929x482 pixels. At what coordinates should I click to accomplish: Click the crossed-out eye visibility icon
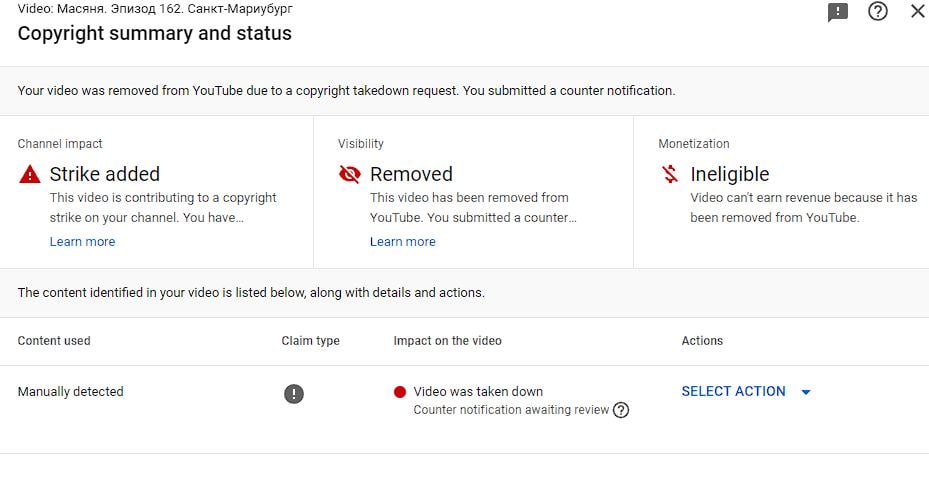[350, 174]
